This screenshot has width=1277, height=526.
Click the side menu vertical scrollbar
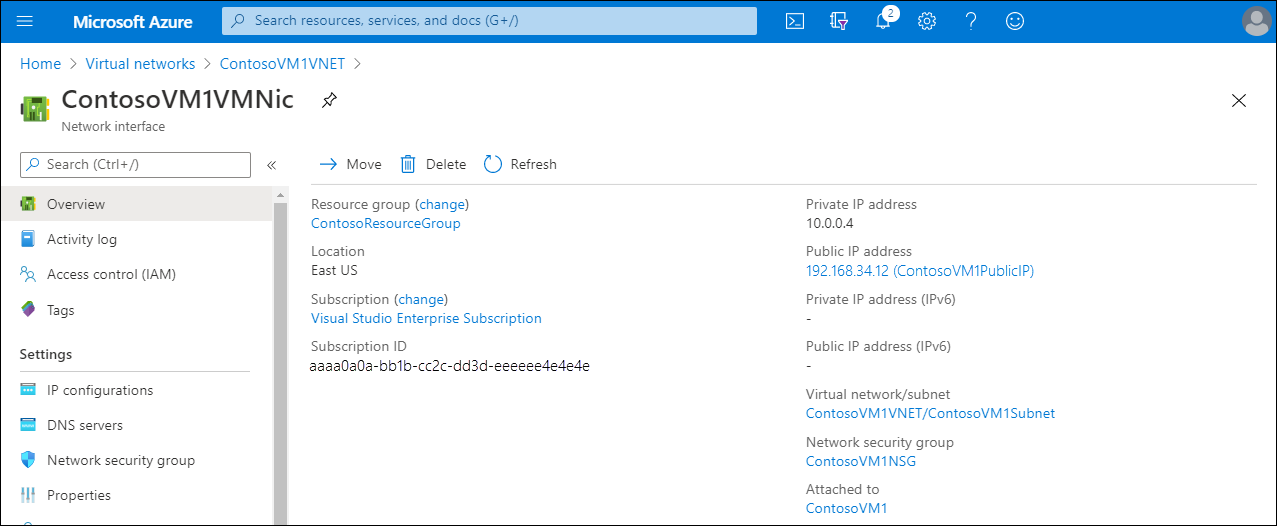[x=280, y=355]
